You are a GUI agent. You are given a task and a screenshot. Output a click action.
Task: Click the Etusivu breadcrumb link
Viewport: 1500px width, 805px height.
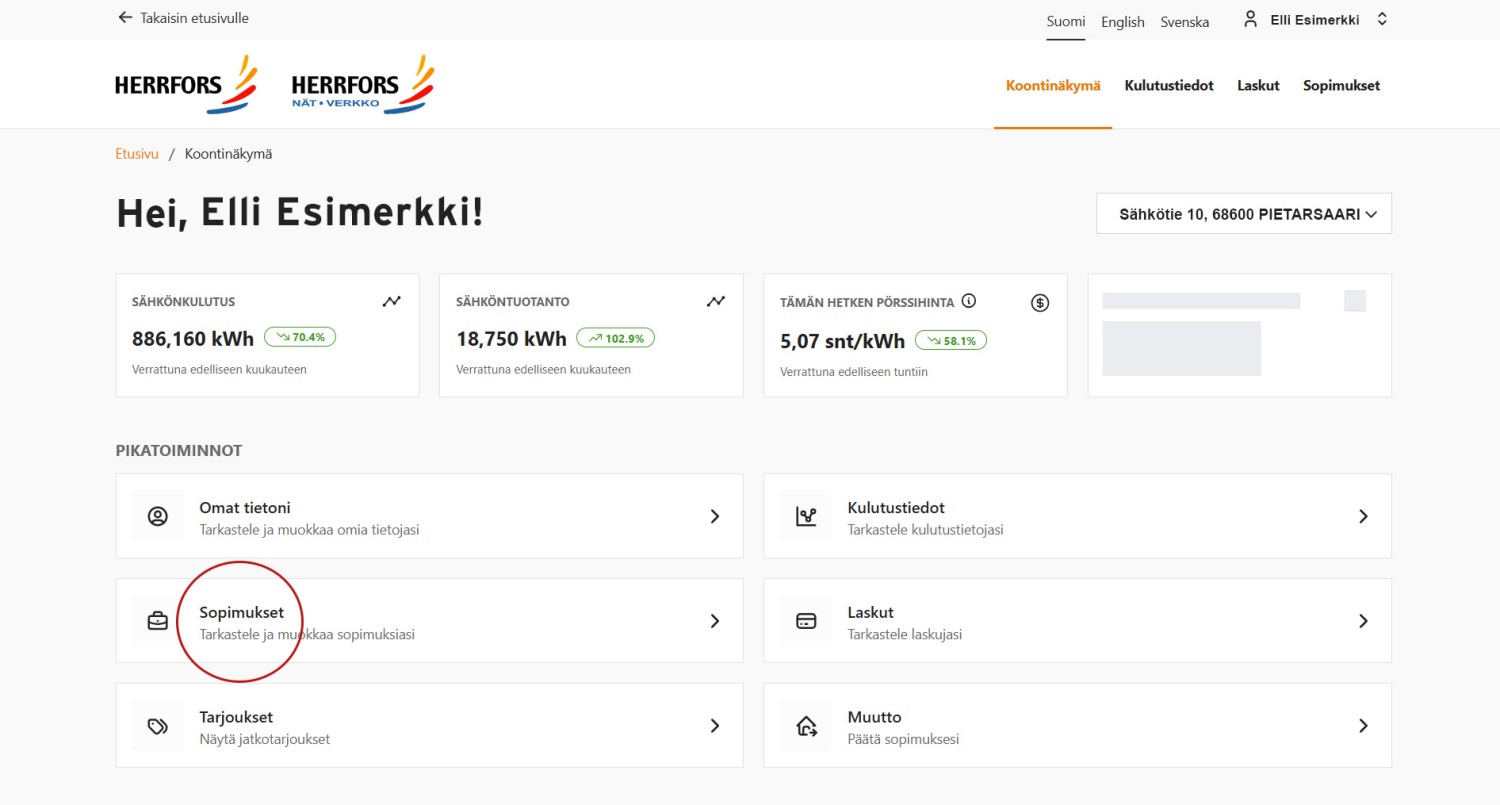137,154
